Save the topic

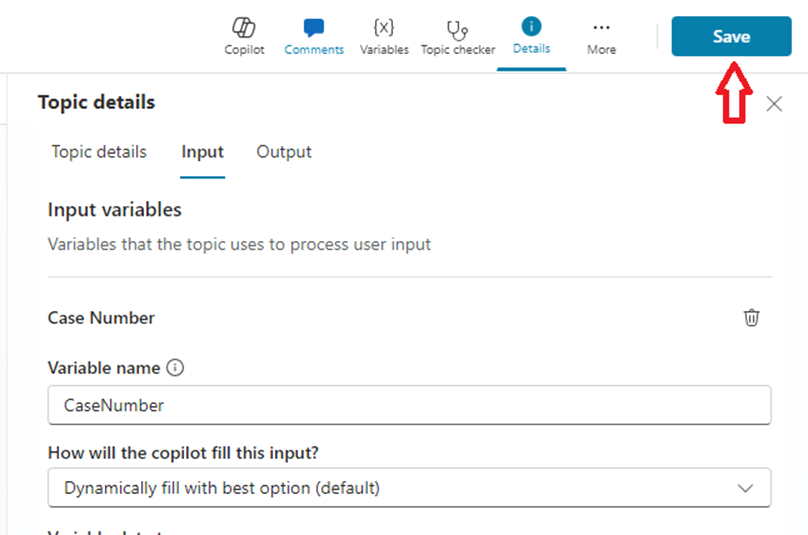[730, 36]
